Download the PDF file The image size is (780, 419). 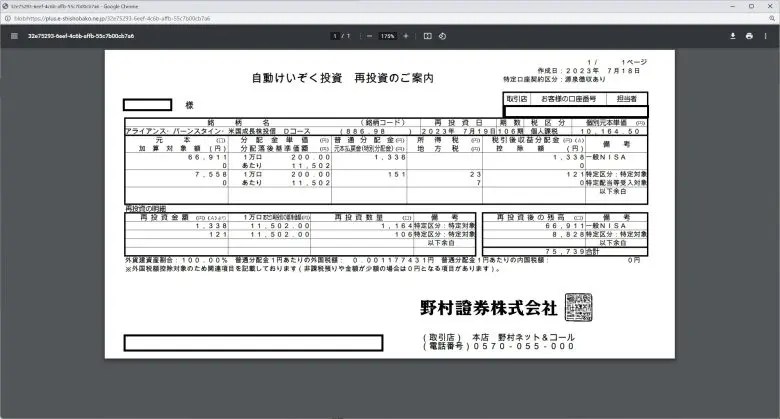coord(733,36)
